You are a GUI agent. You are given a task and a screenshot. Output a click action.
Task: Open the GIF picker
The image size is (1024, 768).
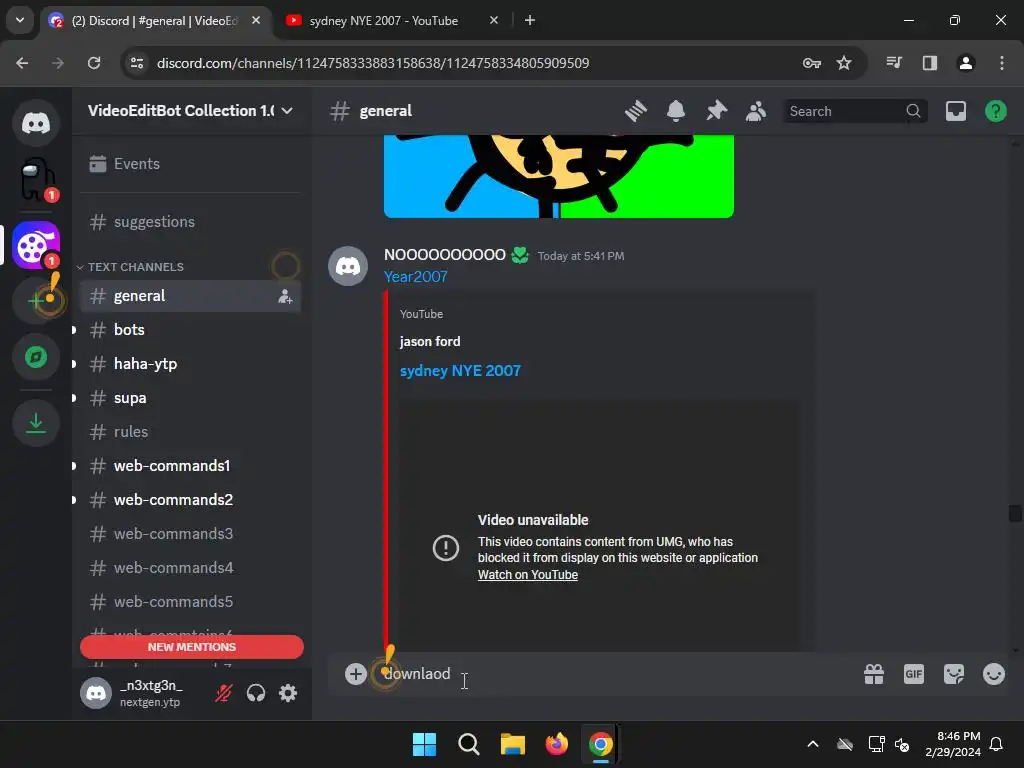point(914,674)
